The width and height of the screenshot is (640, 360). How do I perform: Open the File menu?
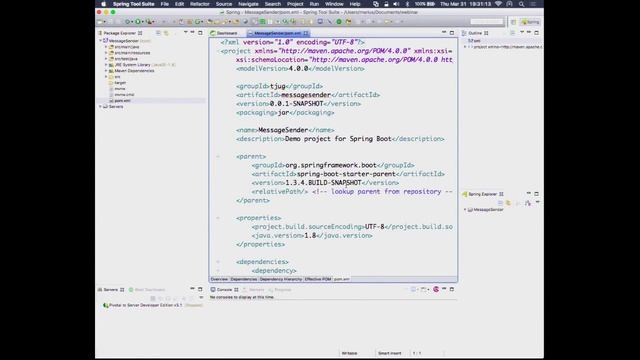coord(164,4)
